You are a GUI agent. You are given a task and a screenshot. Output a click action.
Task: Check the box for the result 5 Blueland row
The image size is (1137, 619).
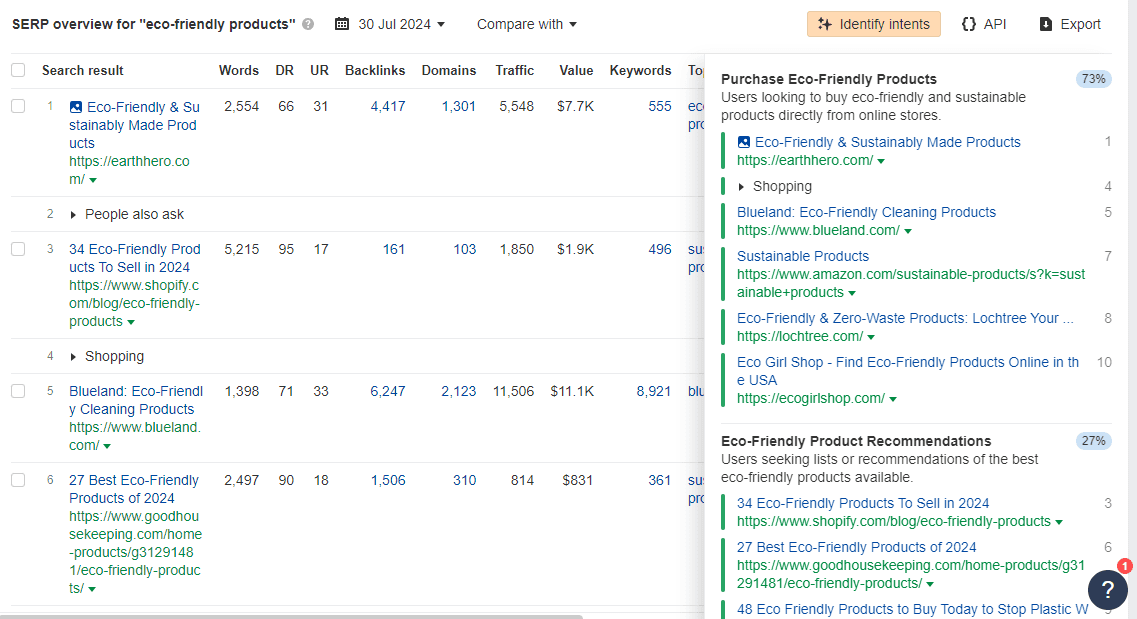(18, 391)
